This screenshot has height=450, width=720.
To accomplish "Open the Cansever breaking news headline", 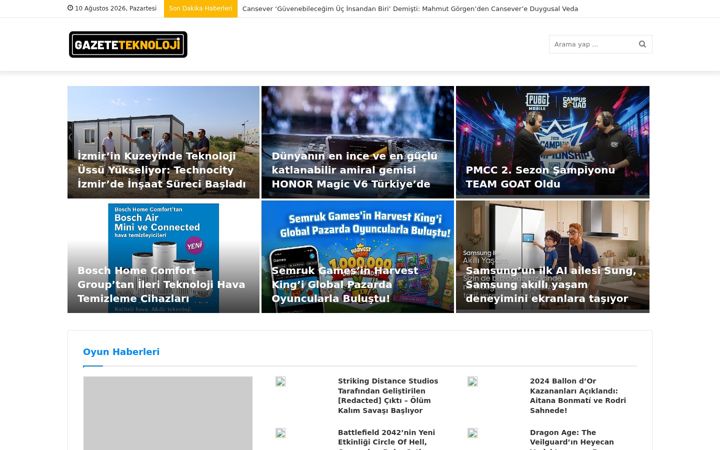I will [x=410, y=9].
